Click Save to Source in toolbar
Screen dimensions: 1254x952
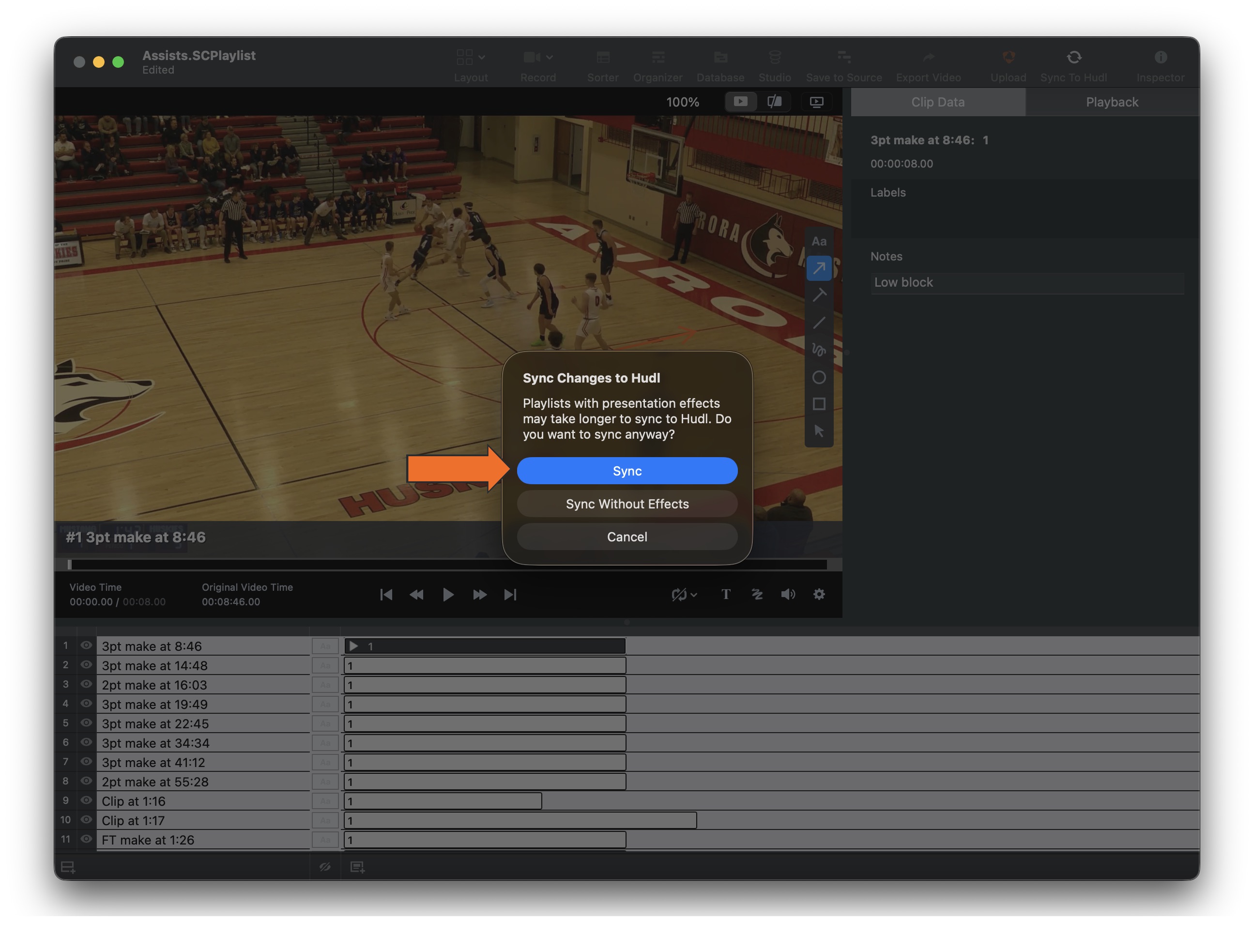(843, 66)
